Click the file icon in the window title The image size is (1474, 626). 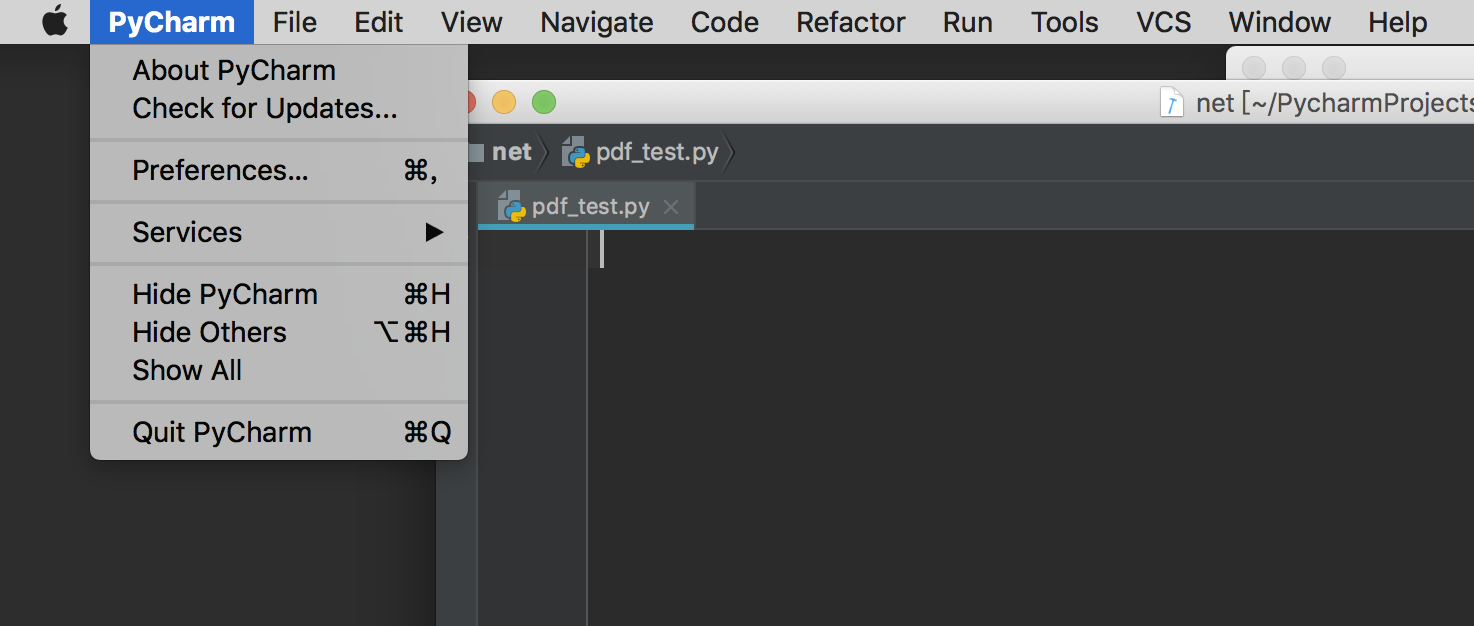(x=1172, y=102)
